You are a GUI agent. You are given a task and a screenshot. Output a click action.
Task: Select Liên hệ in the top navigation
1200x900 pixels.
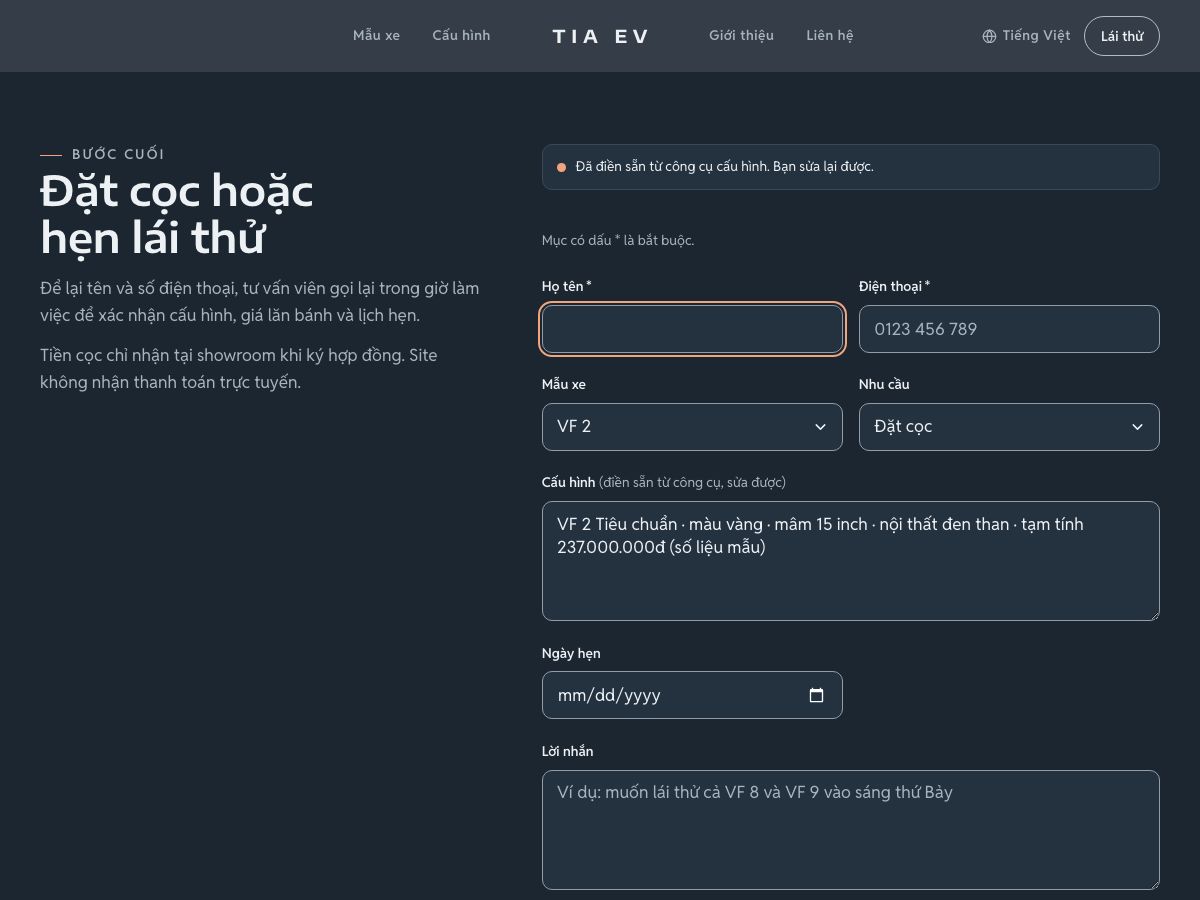point(830,35)
